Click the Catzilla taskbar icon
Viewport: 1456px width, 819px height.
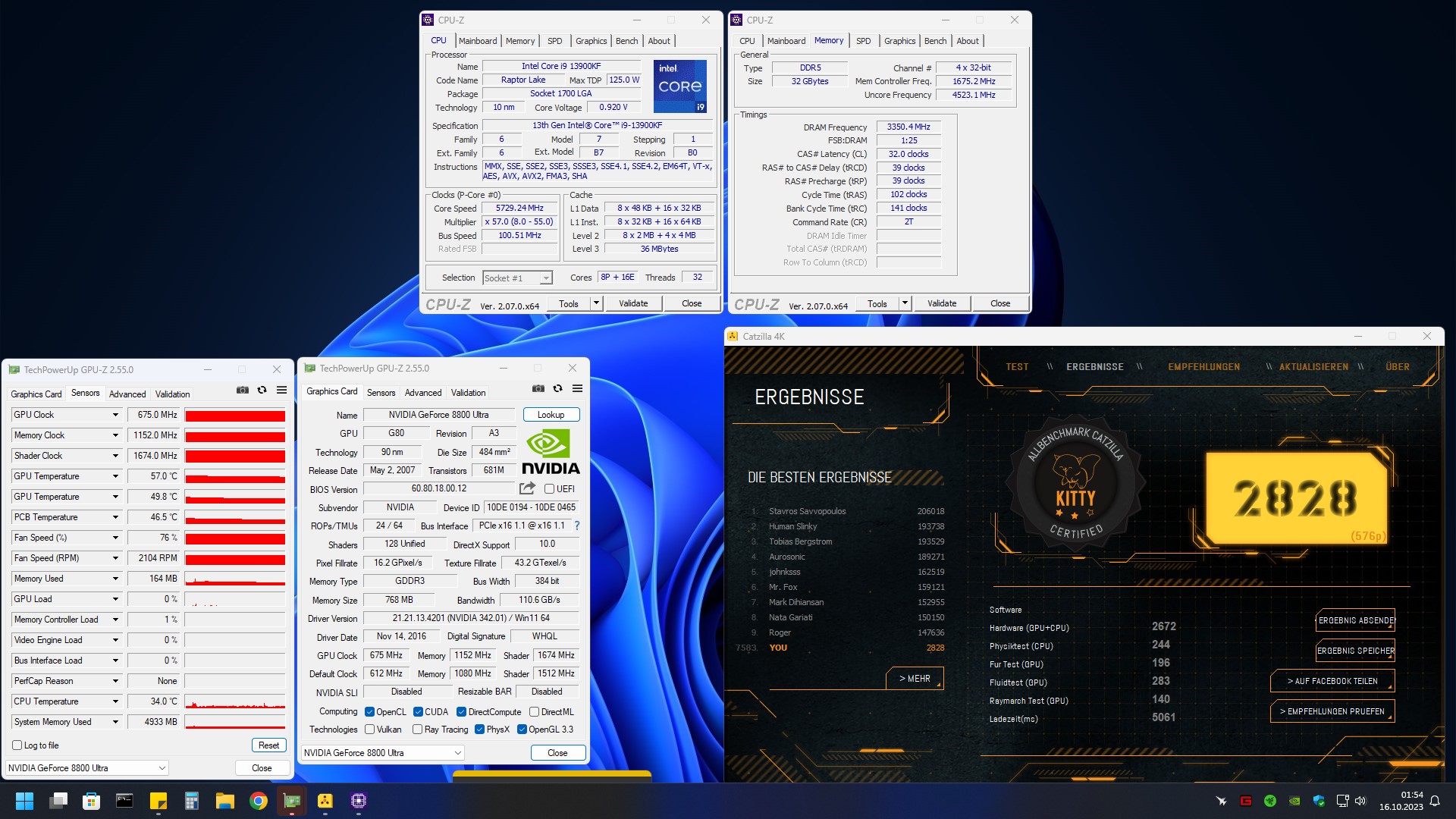click(x=325, y=801)
